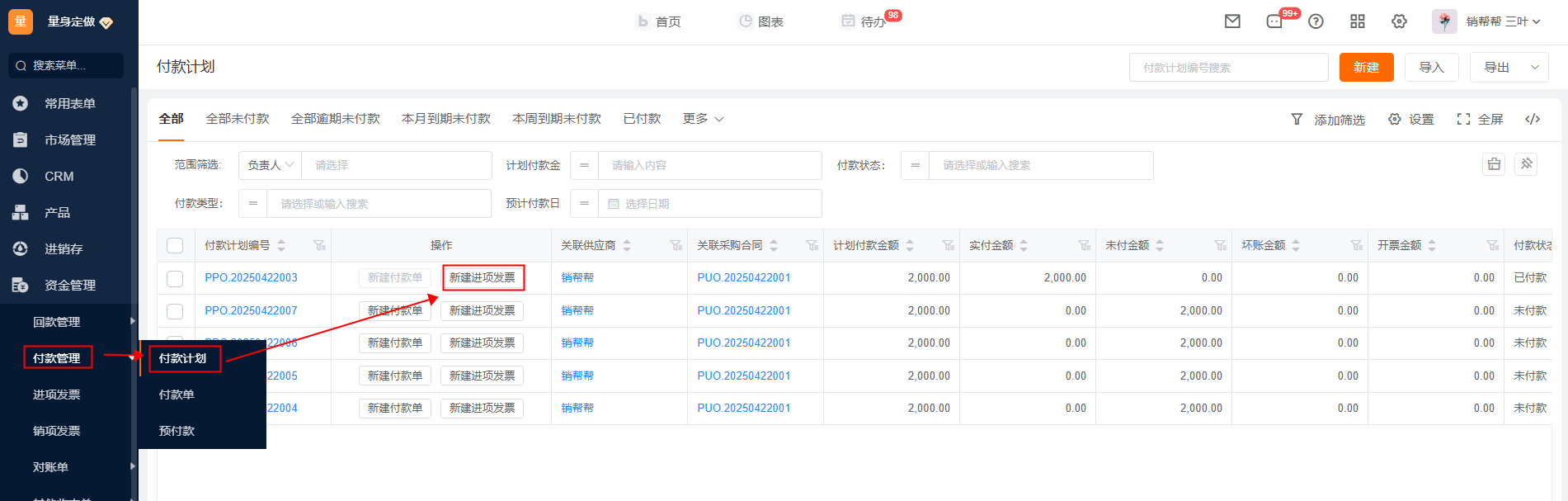Filter the 付款计划编号 column
1568x501 pixels.
tap(319, 245)
